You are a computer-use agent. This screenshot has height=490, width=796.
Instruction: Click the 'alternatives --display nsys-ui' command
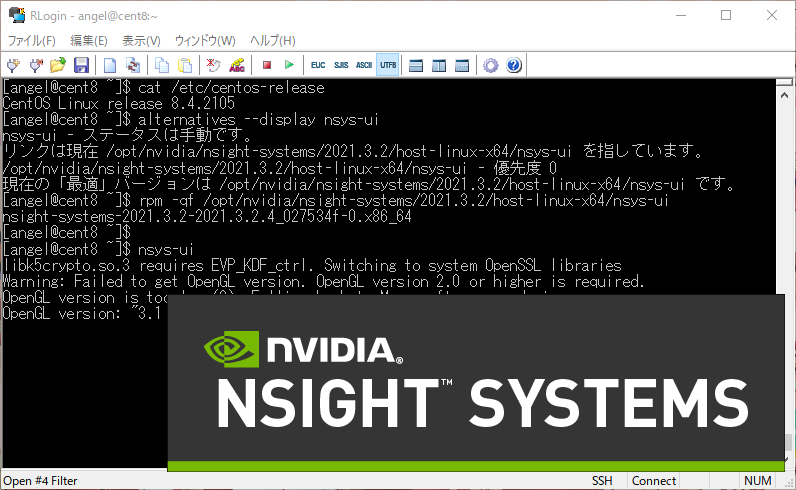click(258, 120)
